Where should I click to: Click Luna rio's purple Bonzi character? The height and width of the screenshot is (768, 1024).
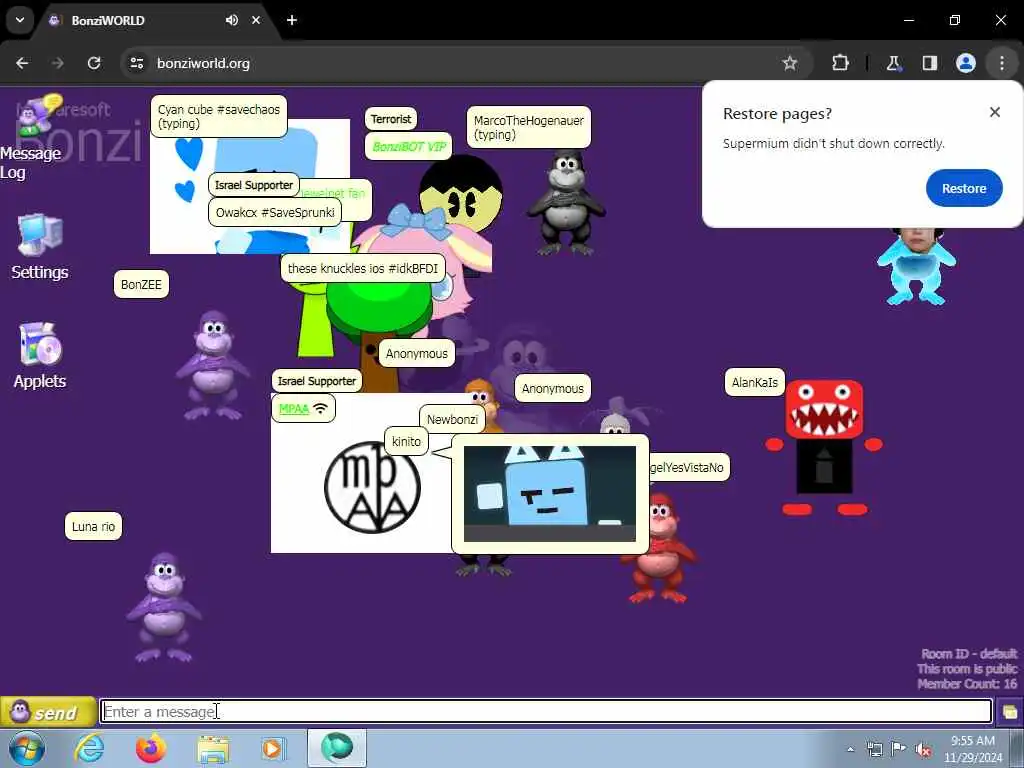163,607
